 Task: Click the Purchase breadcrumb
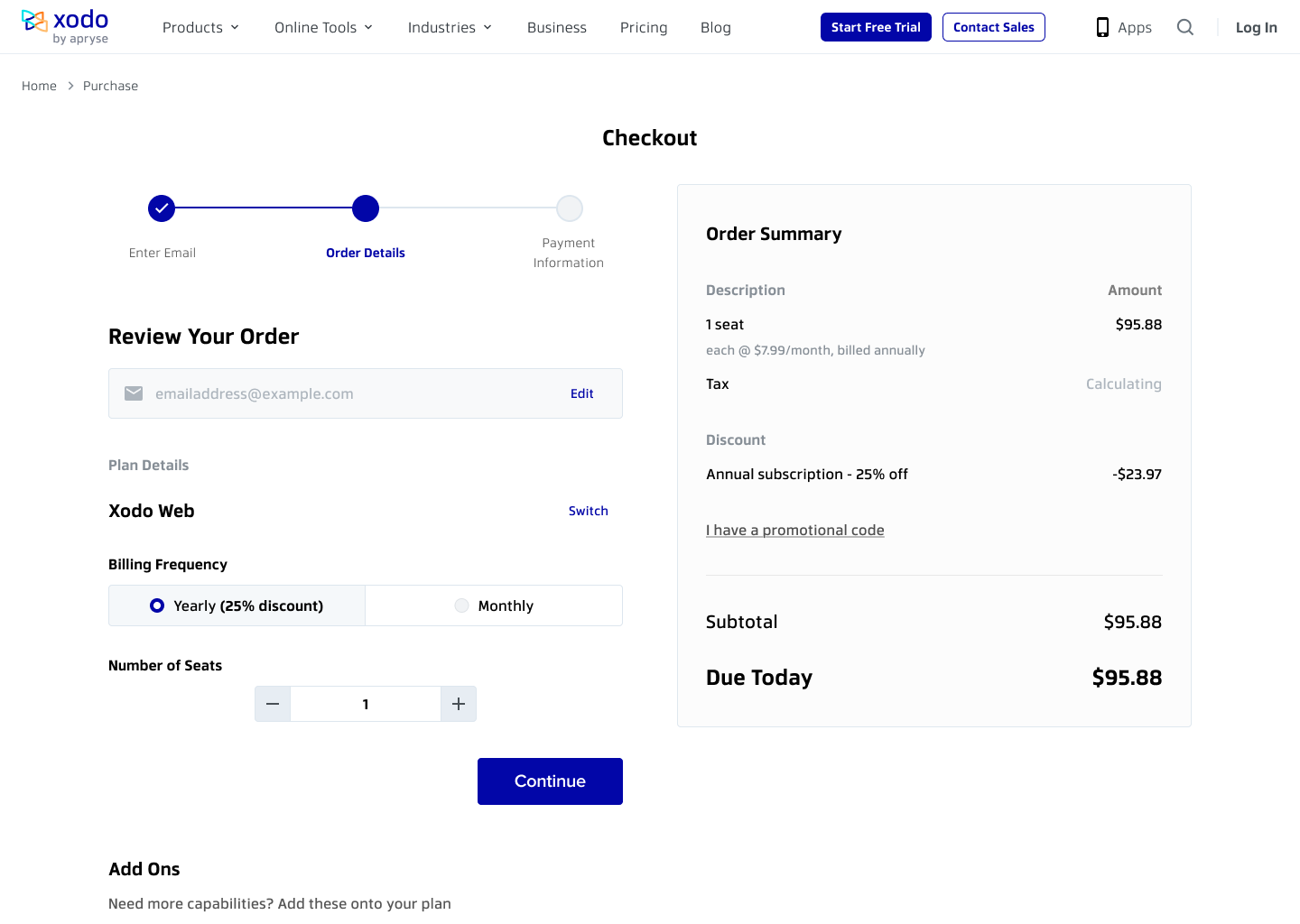111,86
